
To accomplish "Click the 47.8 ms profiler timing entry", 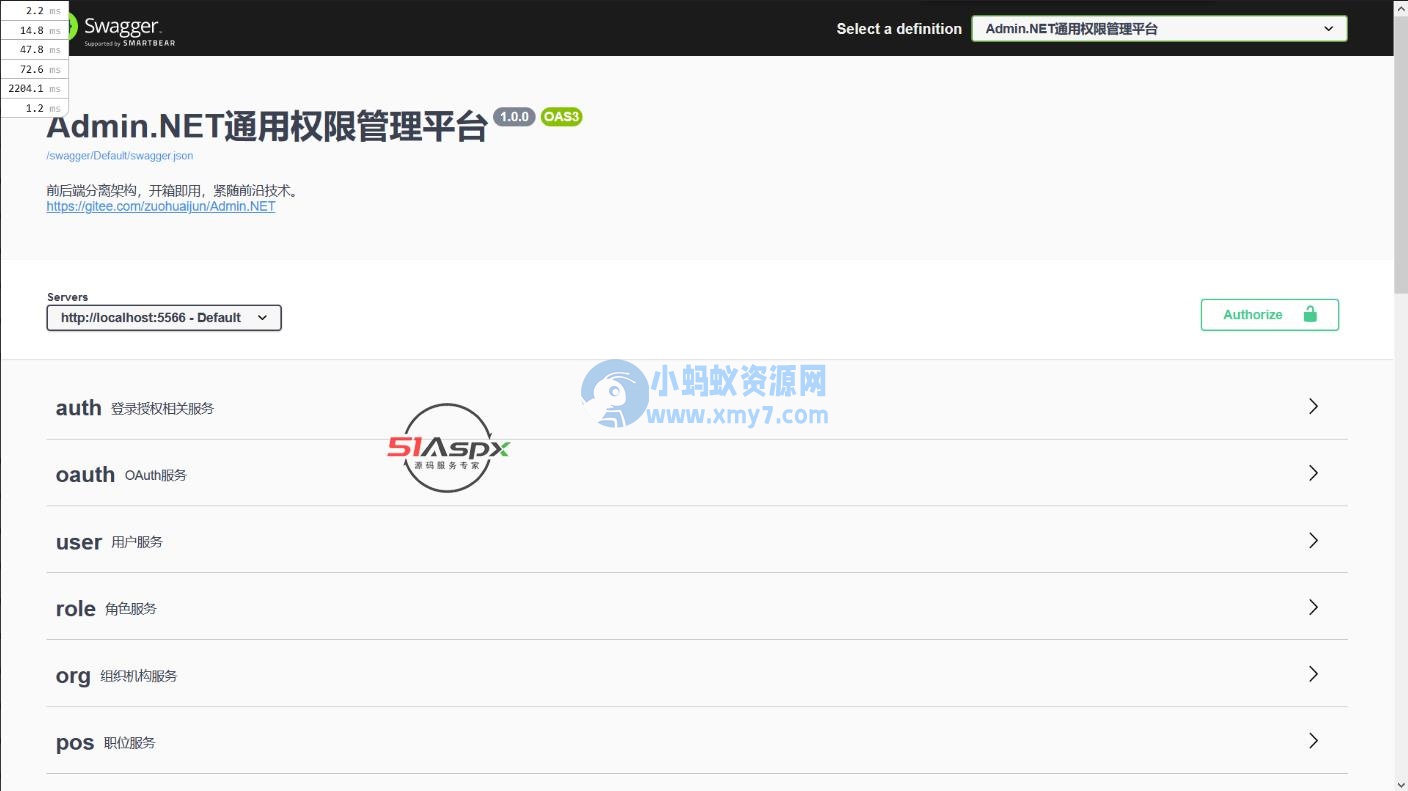I will 35,50.
